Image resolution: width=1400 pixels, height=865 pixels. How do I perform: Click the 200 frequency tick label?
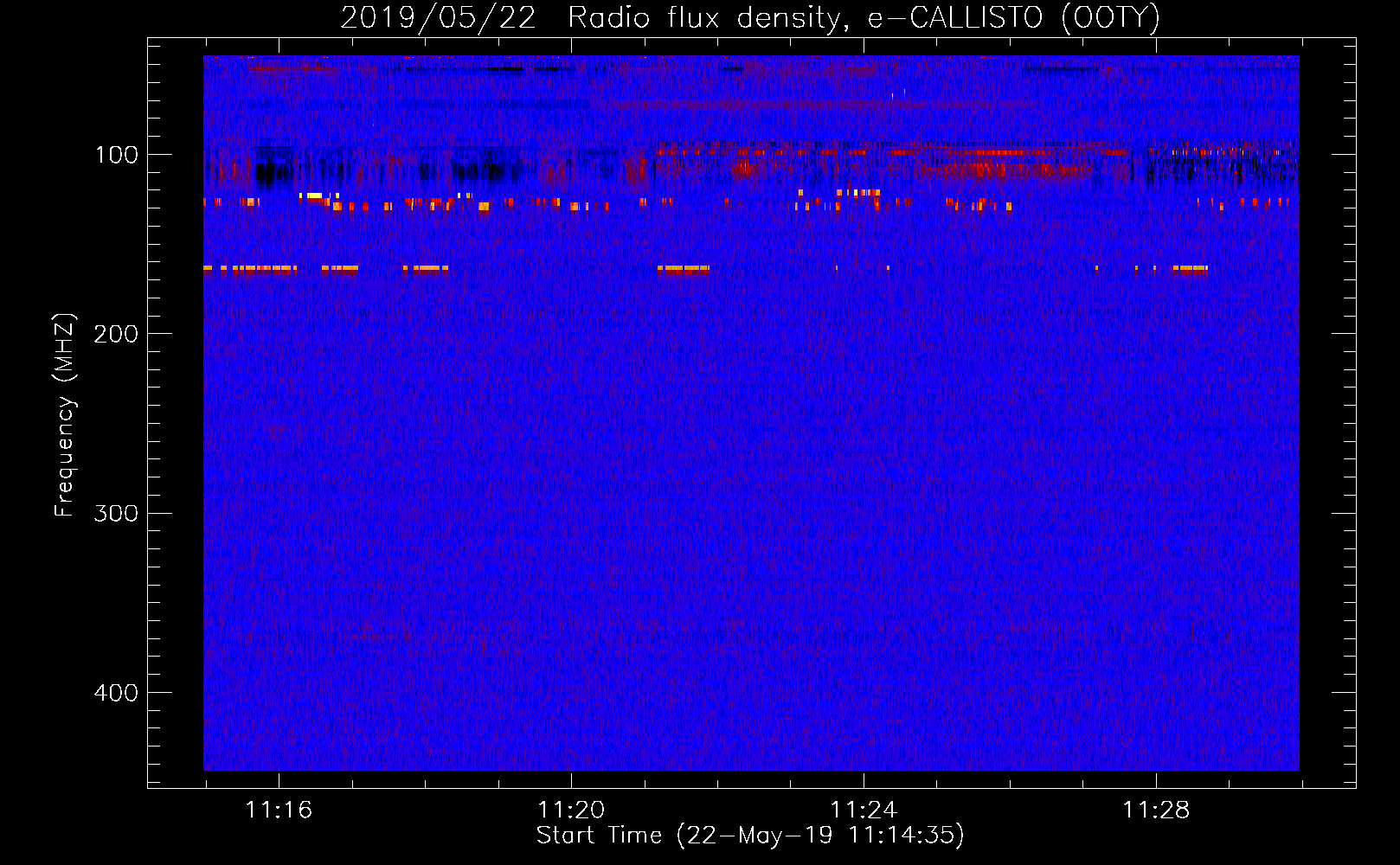tap(116, 334)
